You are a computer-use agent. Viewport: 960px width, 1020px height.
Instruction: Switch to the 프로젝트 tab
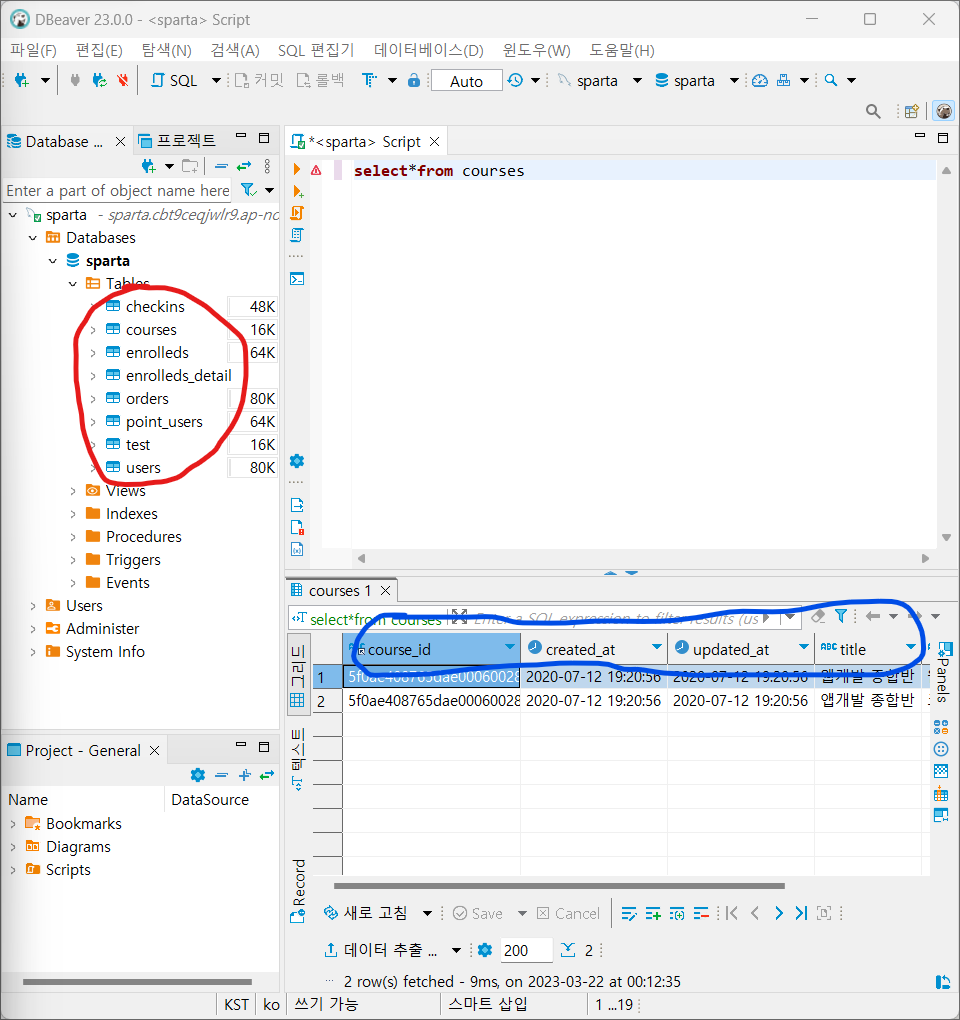pos(178,141)
